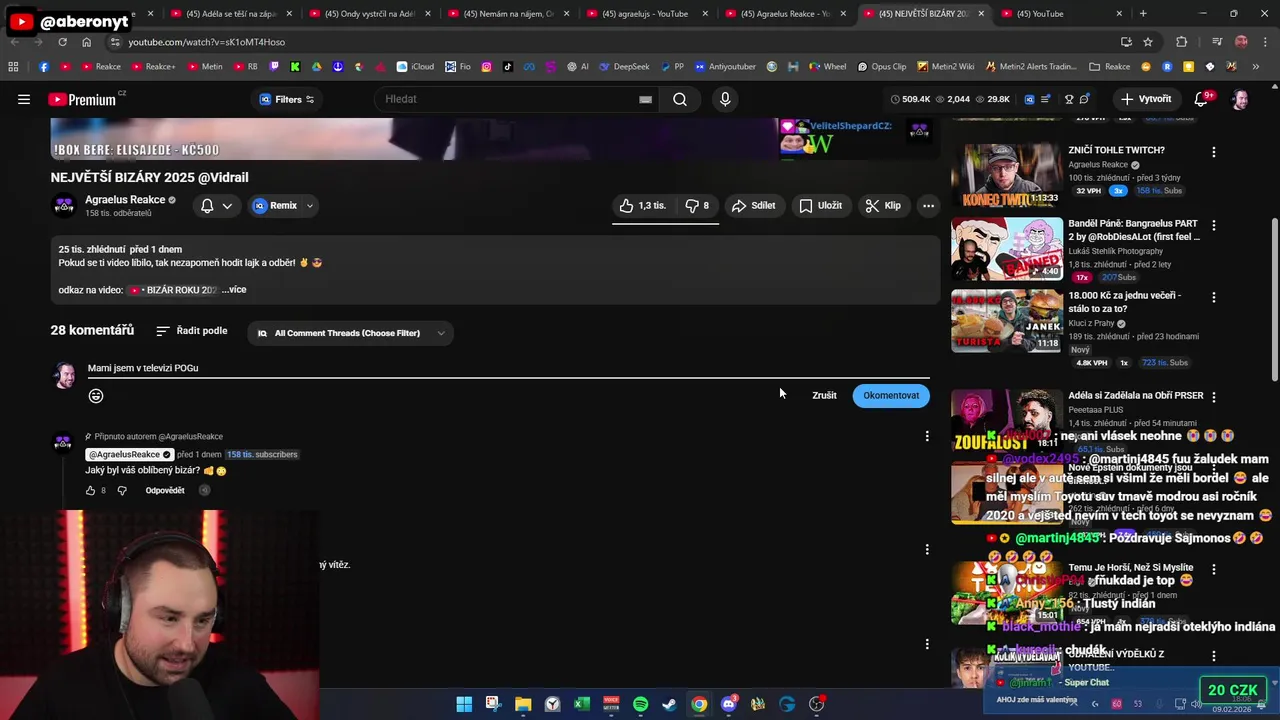
Task: Click Klip button
Action: point(883,206)
